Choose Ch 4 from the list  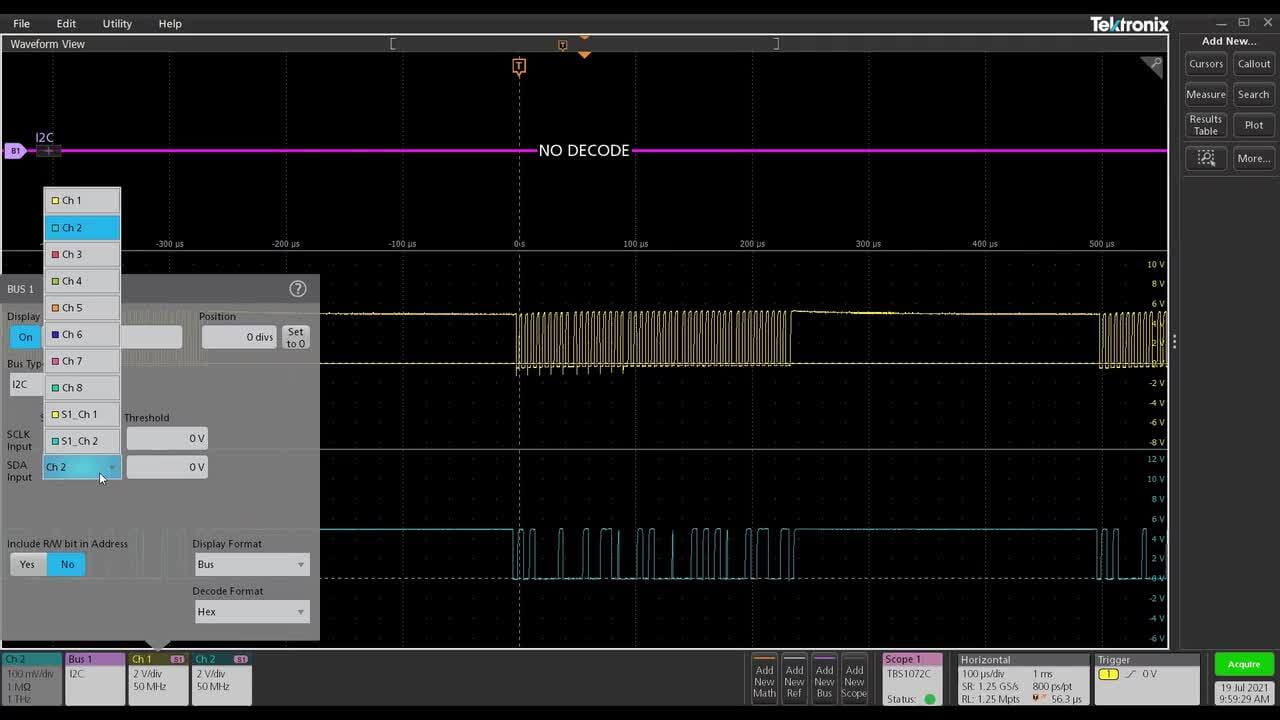[82, 281]
